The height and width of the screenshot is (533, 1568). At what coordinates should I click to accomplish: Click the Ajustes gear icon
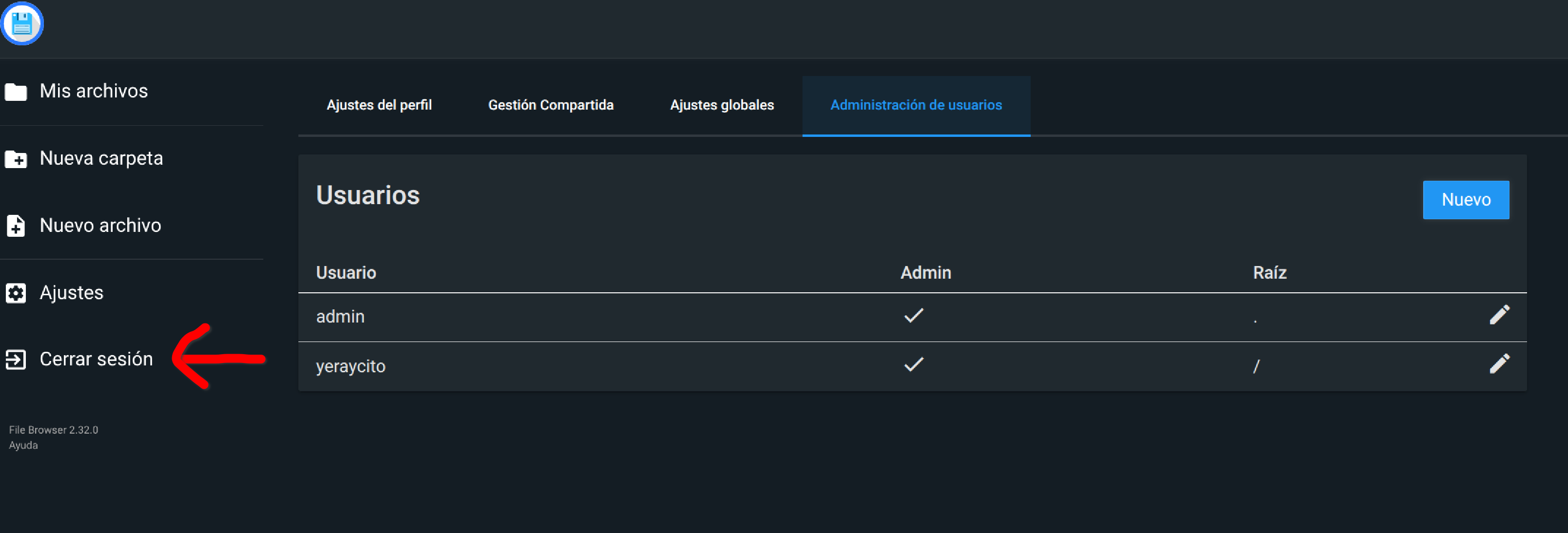pos(16,293)
